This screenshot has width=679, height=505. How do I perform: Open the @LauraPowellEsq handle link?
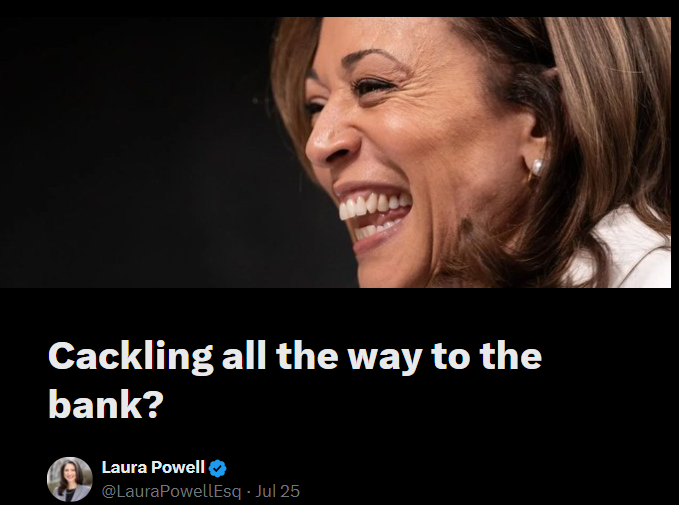171,491
